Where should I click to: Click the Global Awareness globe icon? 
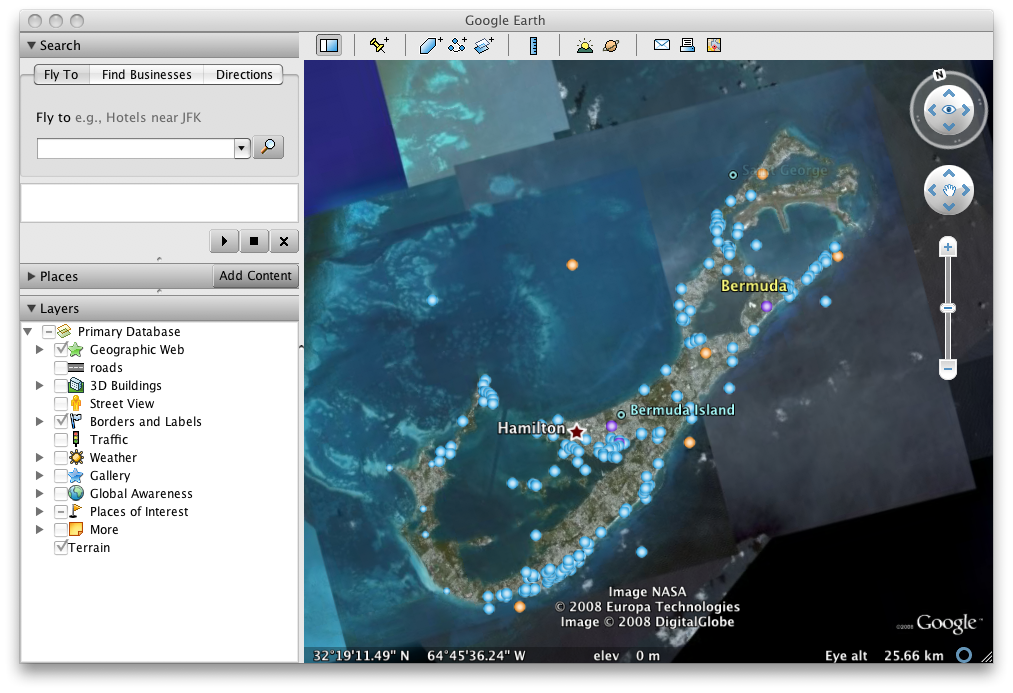76,493
